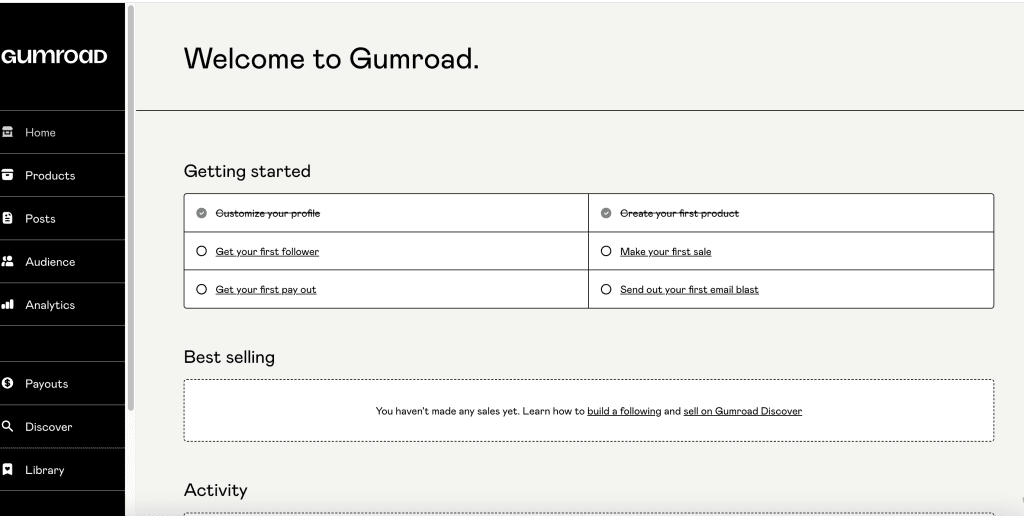Click the Posts document icon
Image resolution: width=1024 pixels, height=516 pixels.
point(8,218)
